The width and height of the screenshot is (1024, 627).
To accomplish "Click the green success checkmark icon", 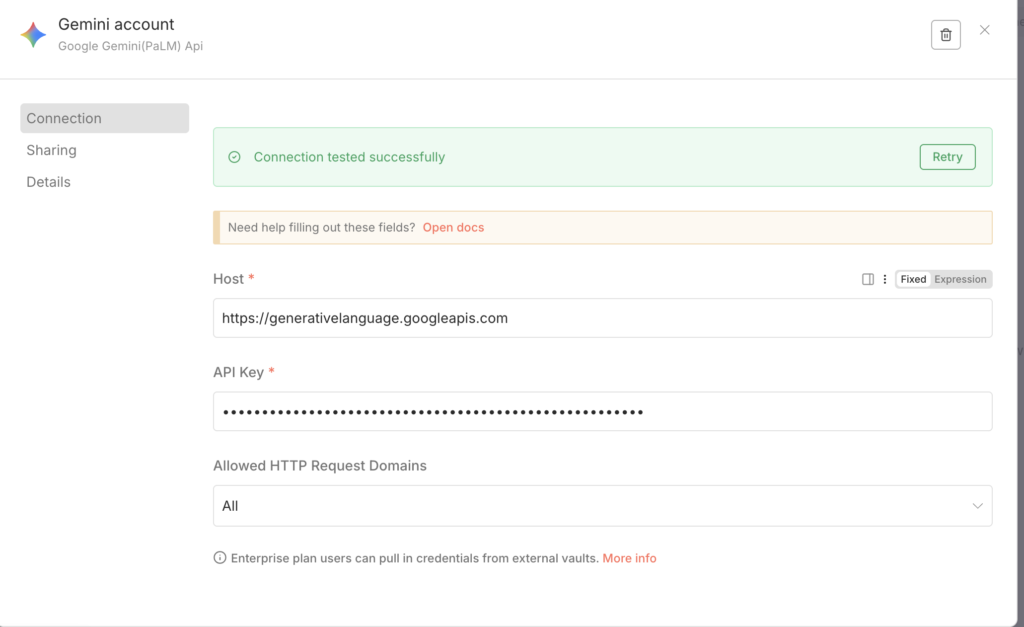I will click(x=235, y=157).
